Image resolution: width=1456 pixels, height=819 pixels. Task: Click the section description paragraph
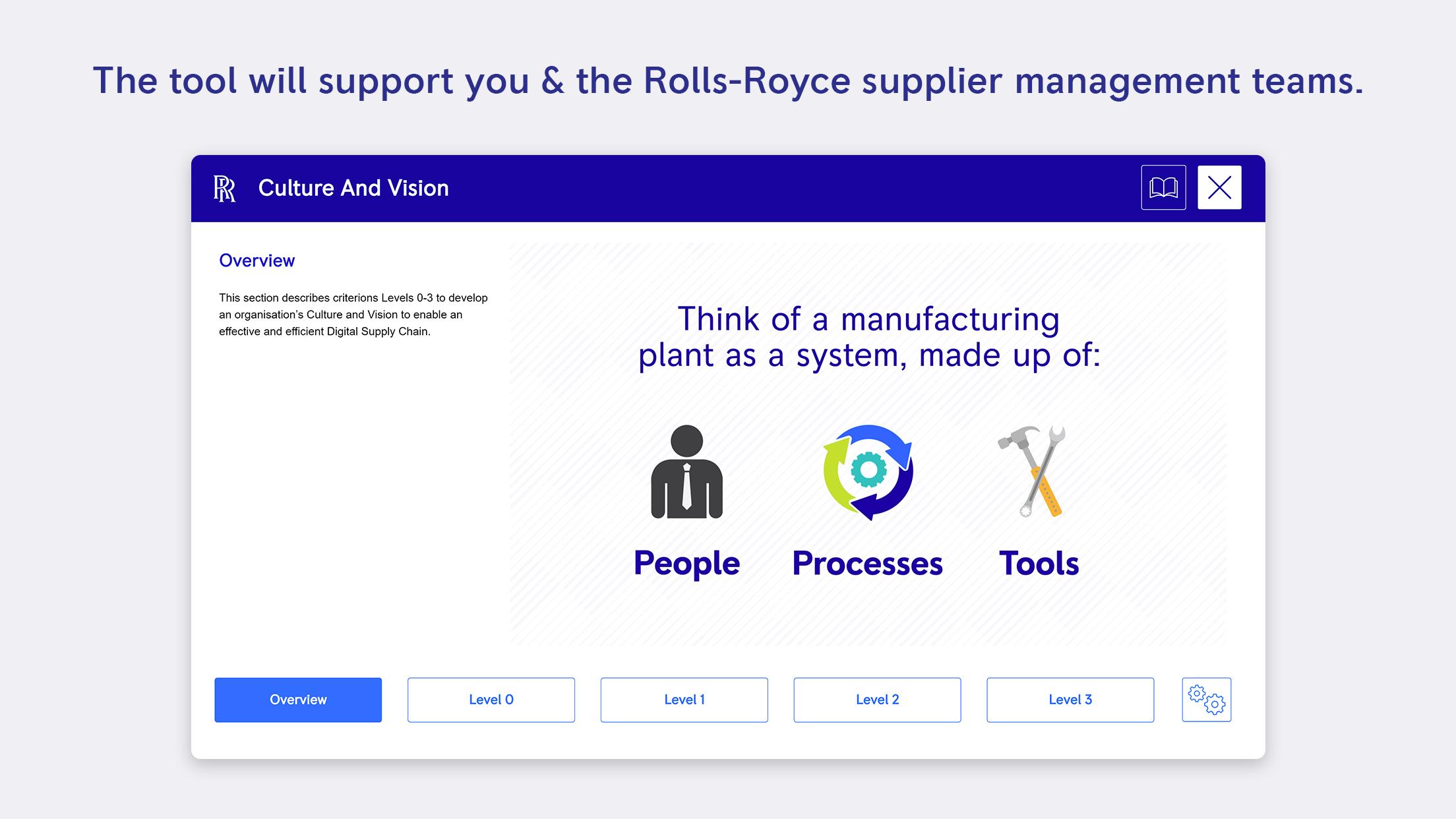pos(353,315)
